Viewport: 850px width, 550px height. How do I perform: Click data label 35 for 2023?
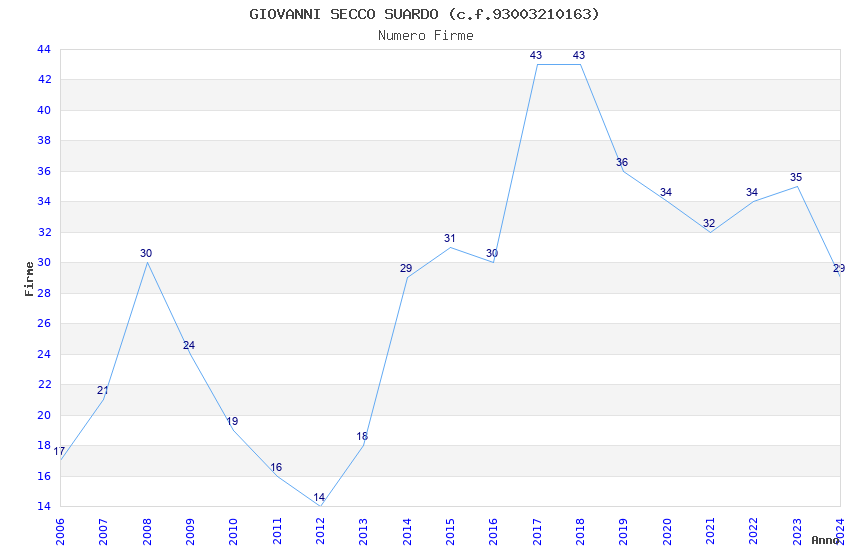click(796, 177)
